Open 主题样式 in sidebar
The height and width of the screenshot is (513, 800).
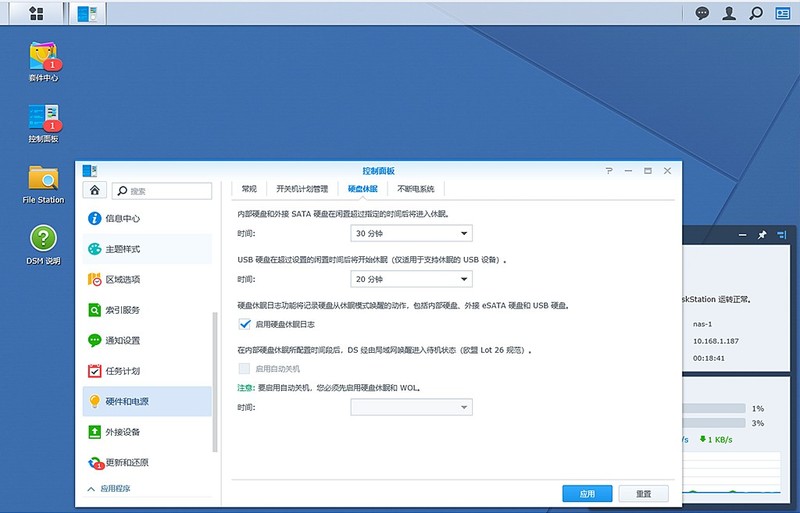[x=147, y=249]
